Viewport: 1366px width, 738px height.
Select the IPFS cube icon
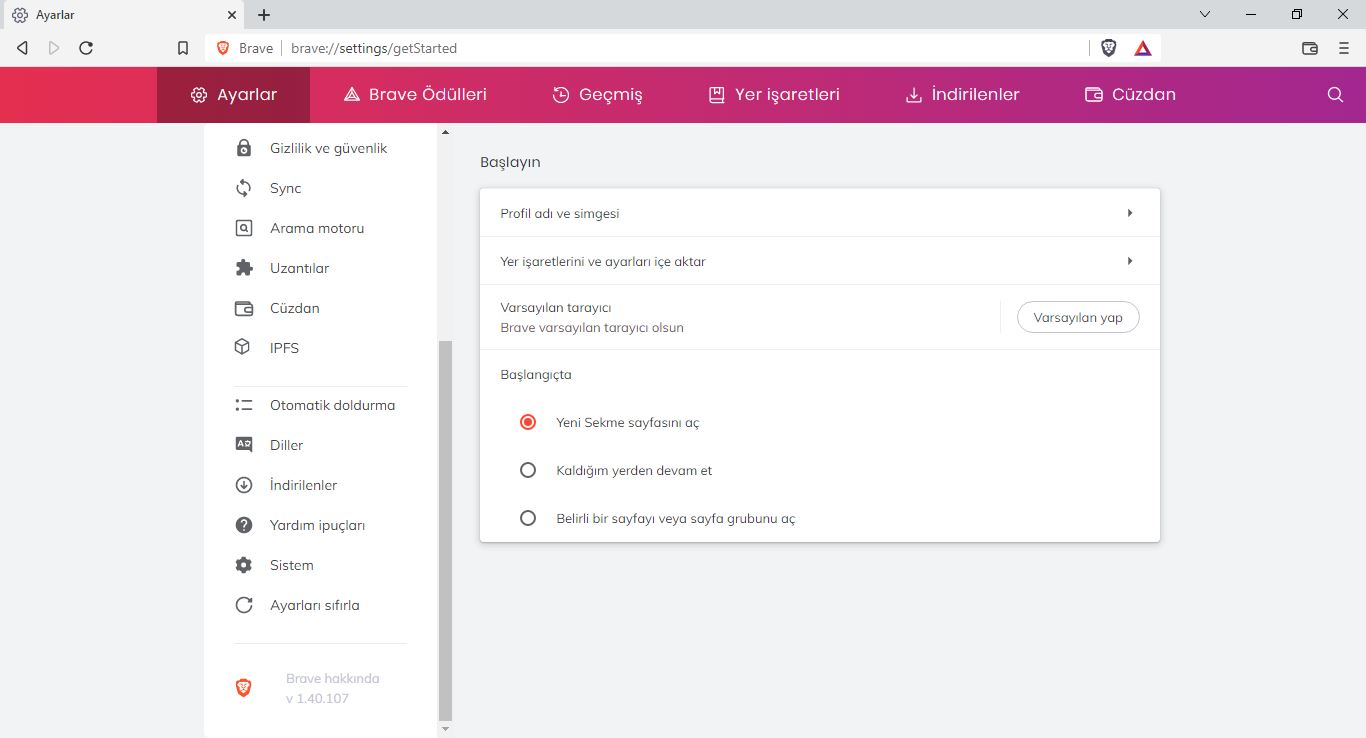pos(243,348)
